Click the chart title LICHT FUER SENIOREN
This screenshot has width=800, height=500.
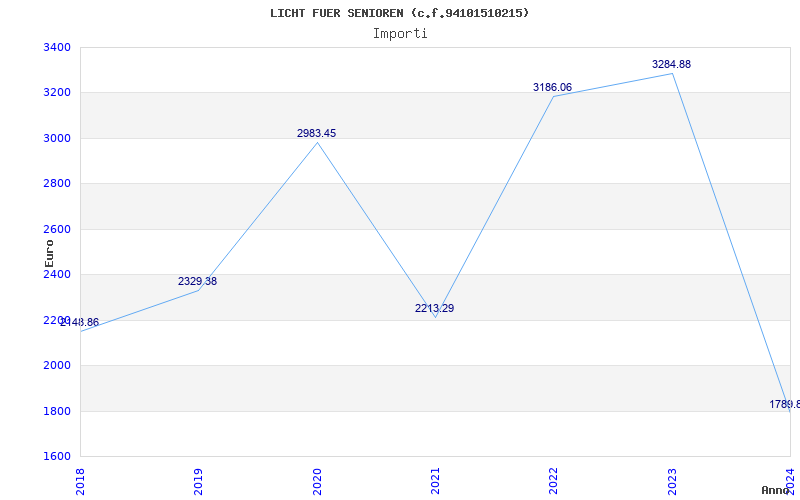(x=399, y=13)
